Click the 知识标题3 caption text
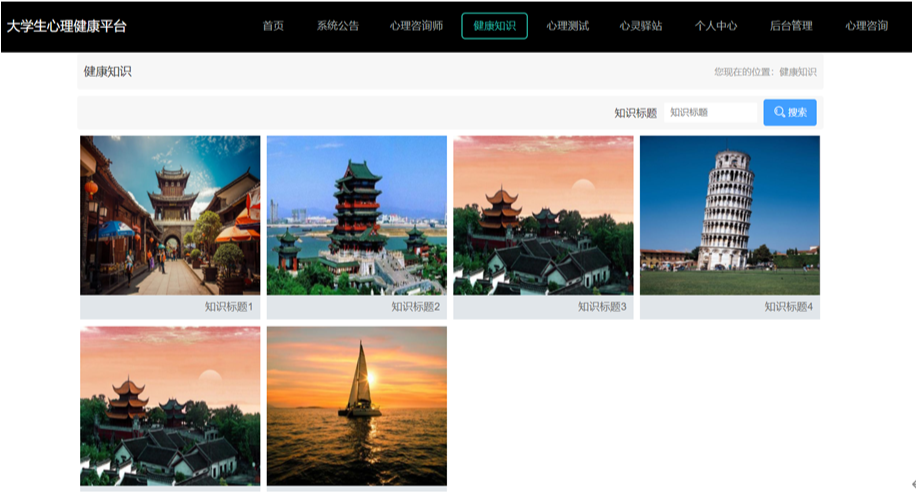This screenshot has width=916, height=499. 602,307
